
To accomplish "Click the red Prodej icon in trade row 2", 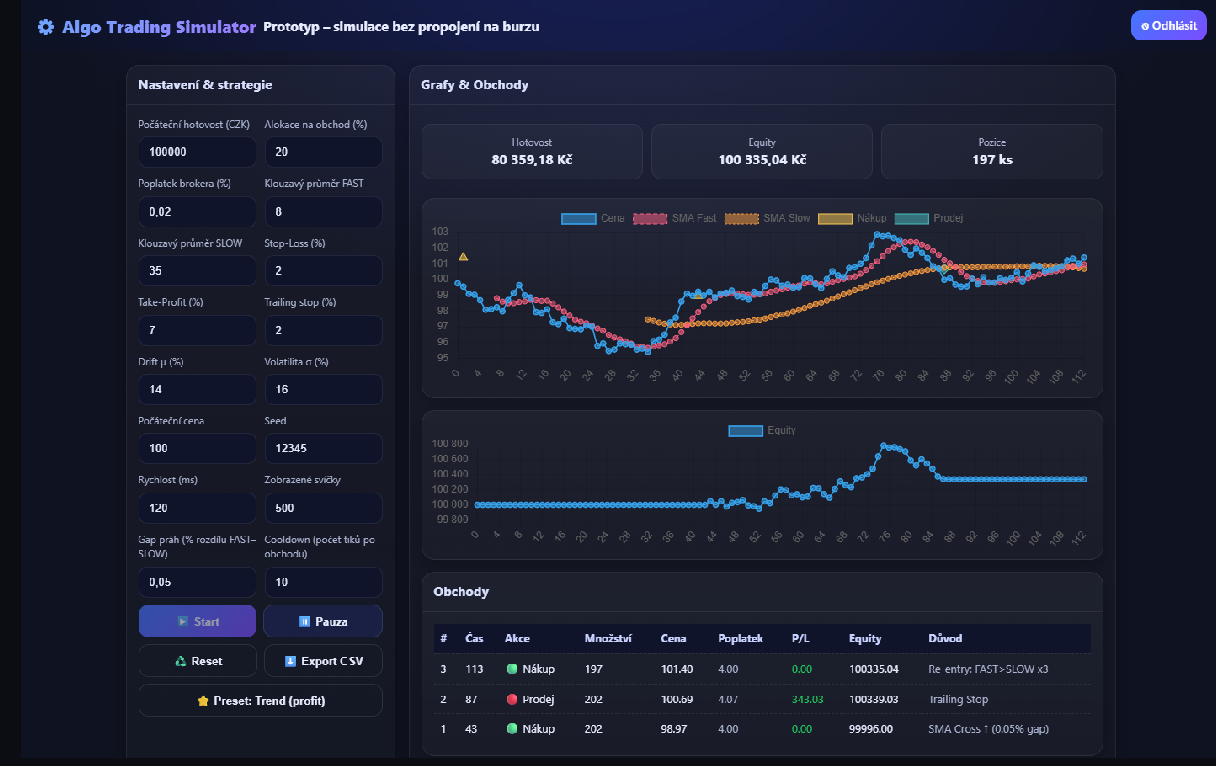I will 511,699.
